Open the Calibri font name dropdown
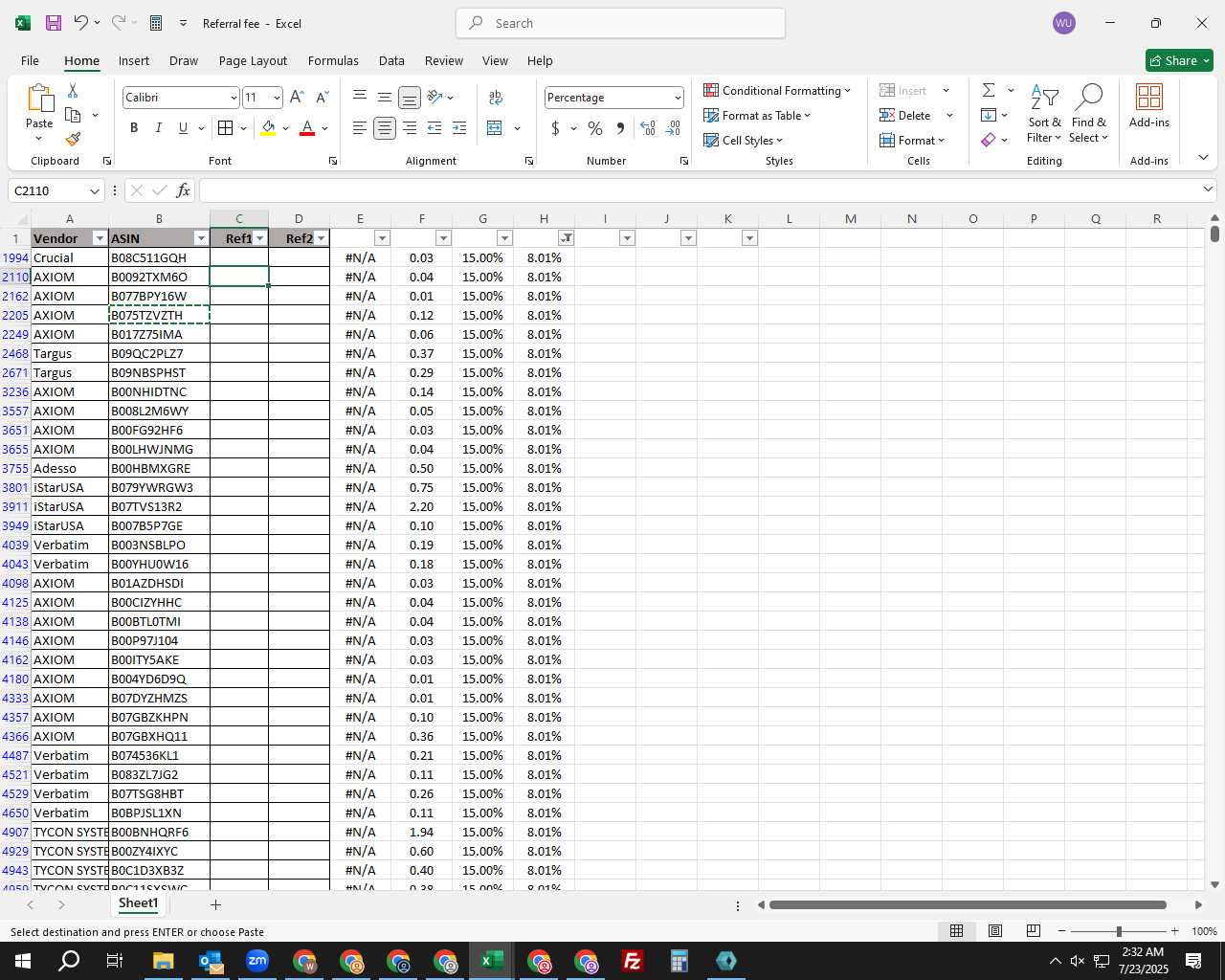The image size is (1225, 980). (233, 98)
